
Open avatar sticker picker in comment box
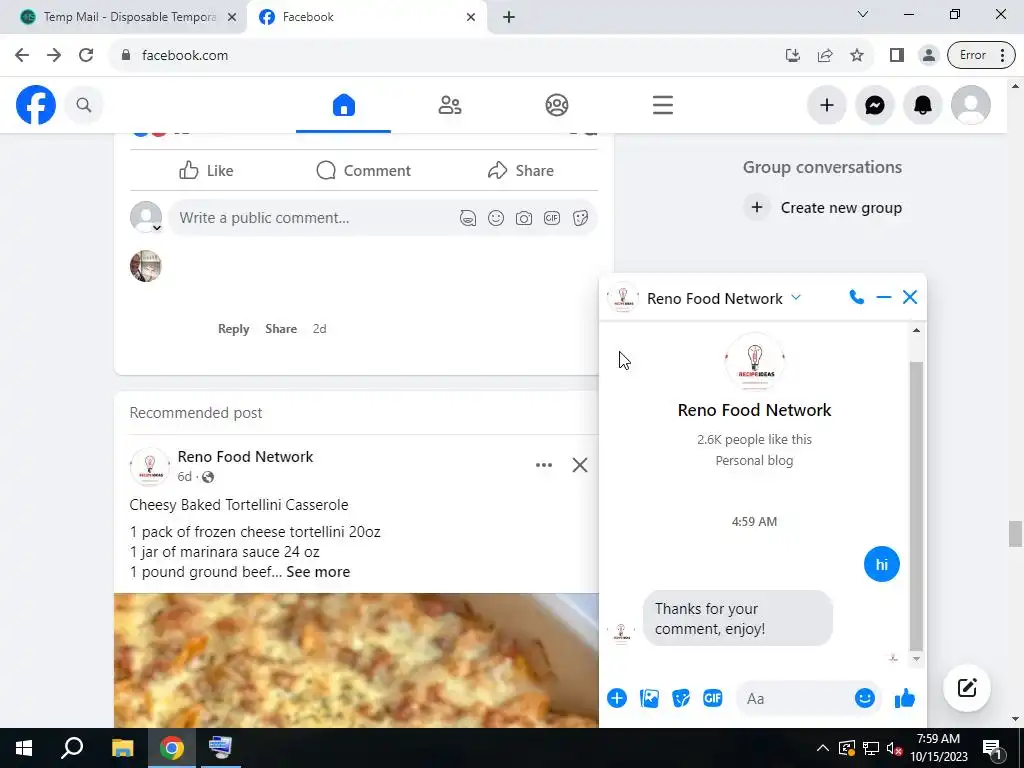tap(468, 218)
